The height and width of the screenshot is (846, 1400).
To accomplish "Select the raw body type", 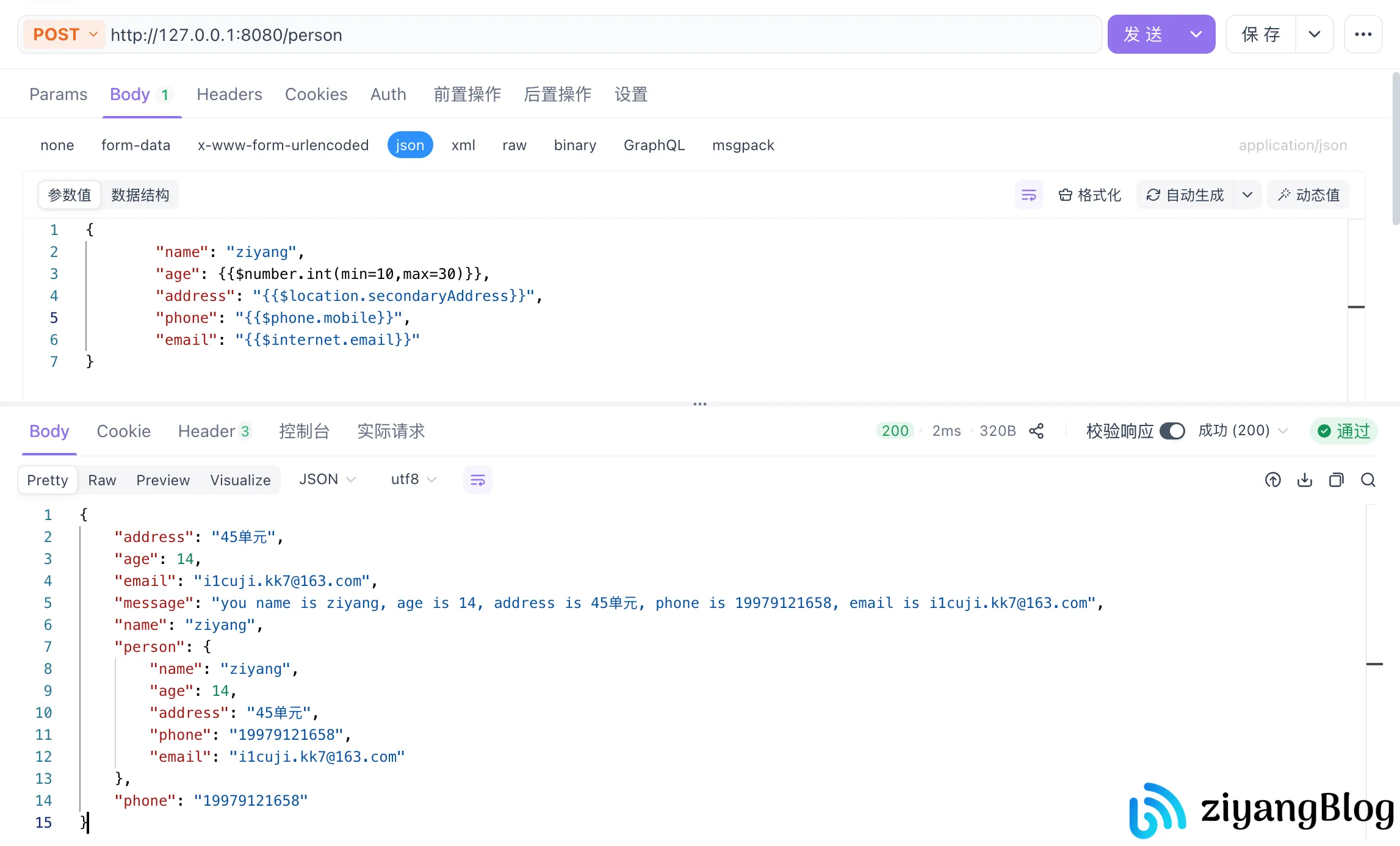I will click(x=514, y=145).
